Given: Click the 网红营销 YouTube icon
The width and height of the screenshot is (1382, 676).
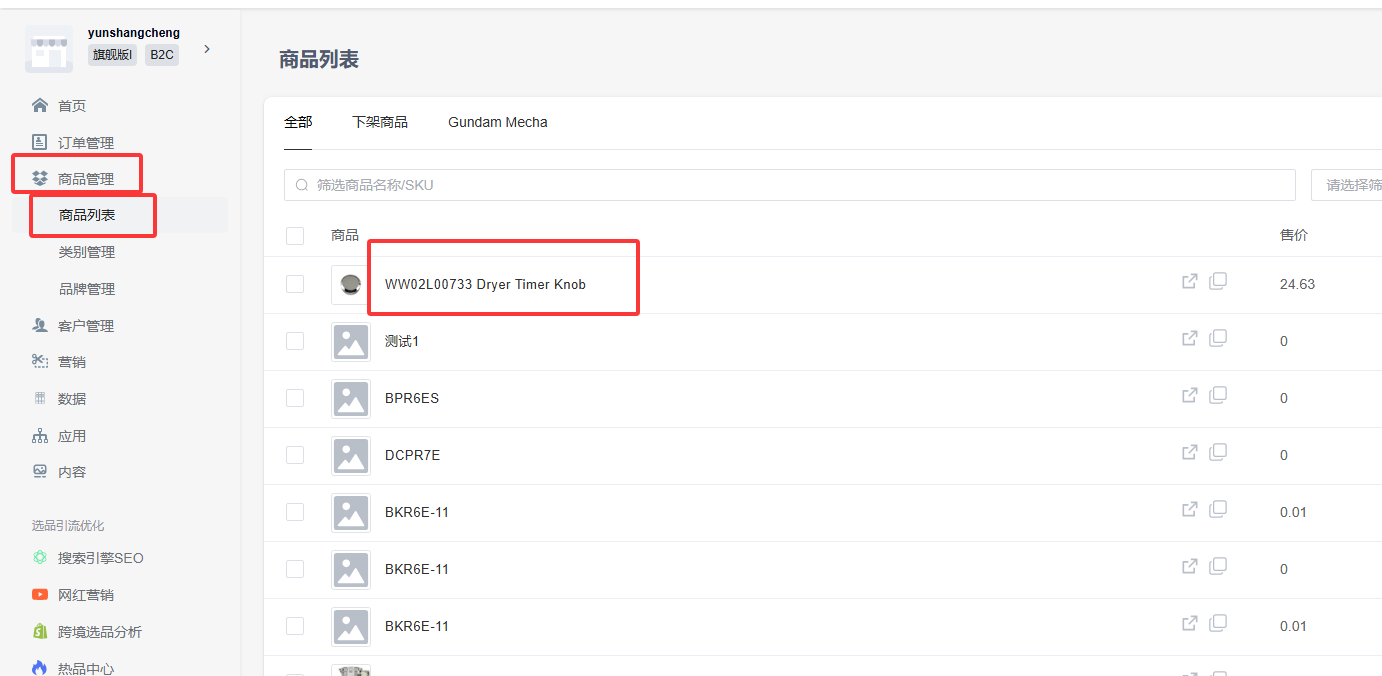Looking at the screenshot, I should click(40, 595).
